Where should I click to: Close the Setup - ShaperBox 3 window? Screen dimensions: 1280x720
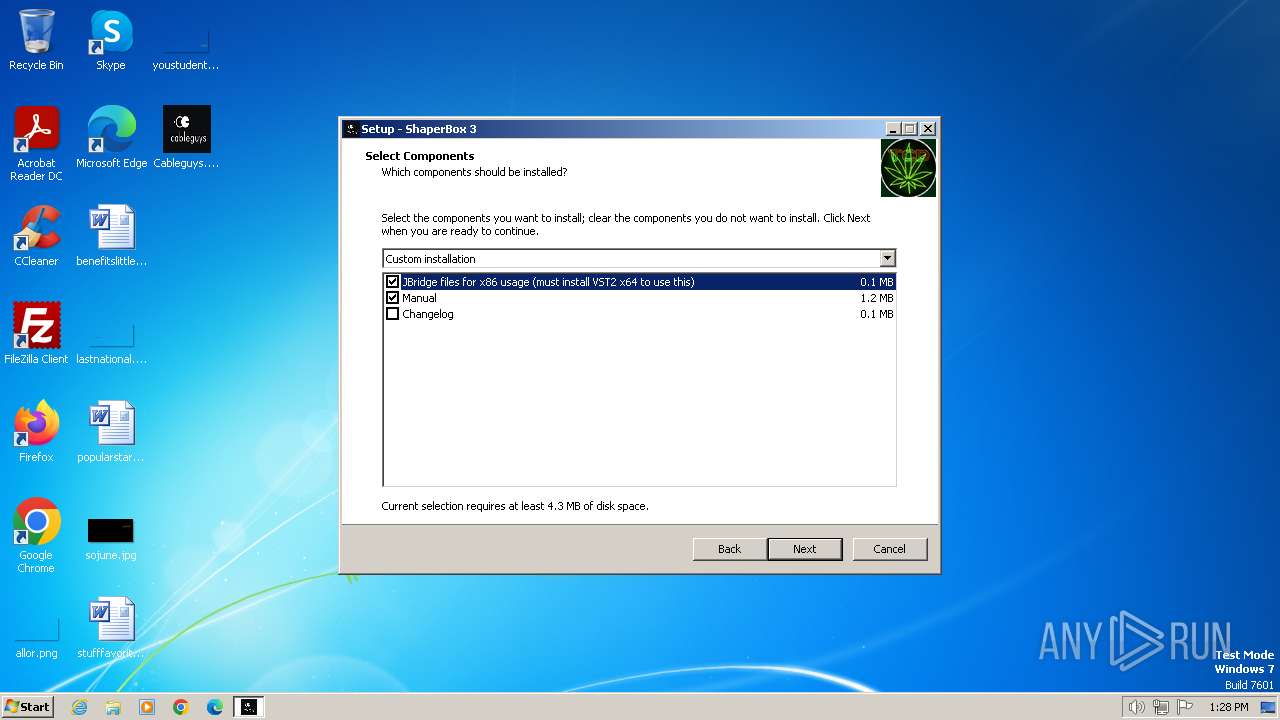coord(927,129)
